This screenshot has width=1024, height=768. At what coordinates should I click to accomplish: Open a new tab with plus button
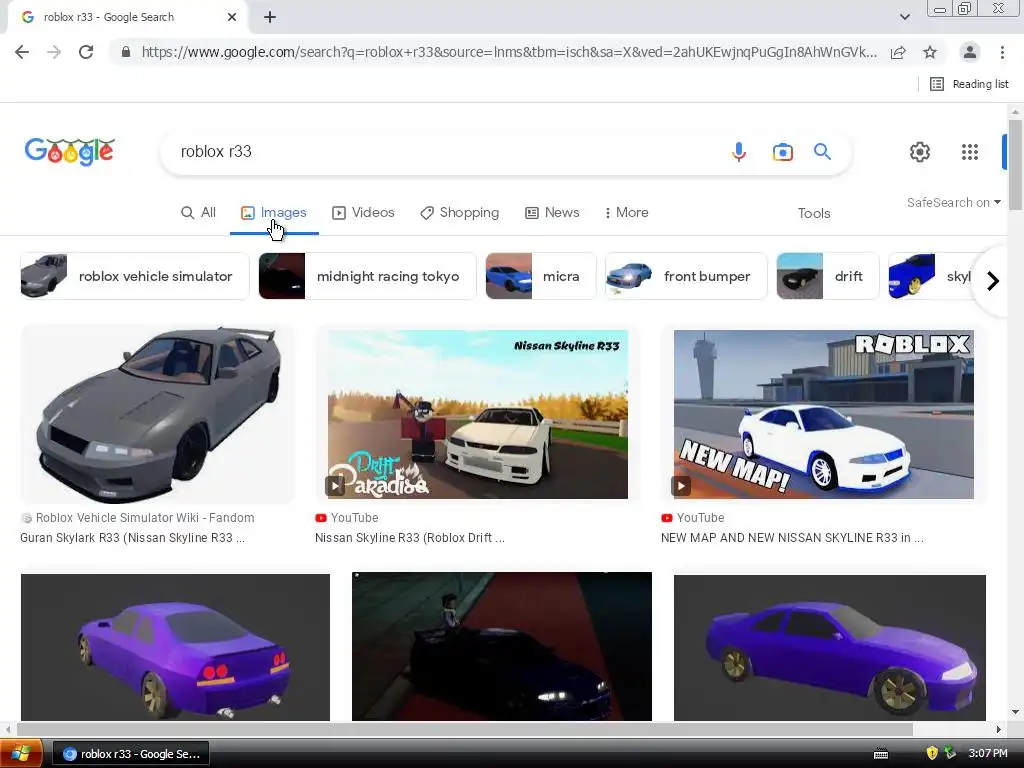coord(270,18)
